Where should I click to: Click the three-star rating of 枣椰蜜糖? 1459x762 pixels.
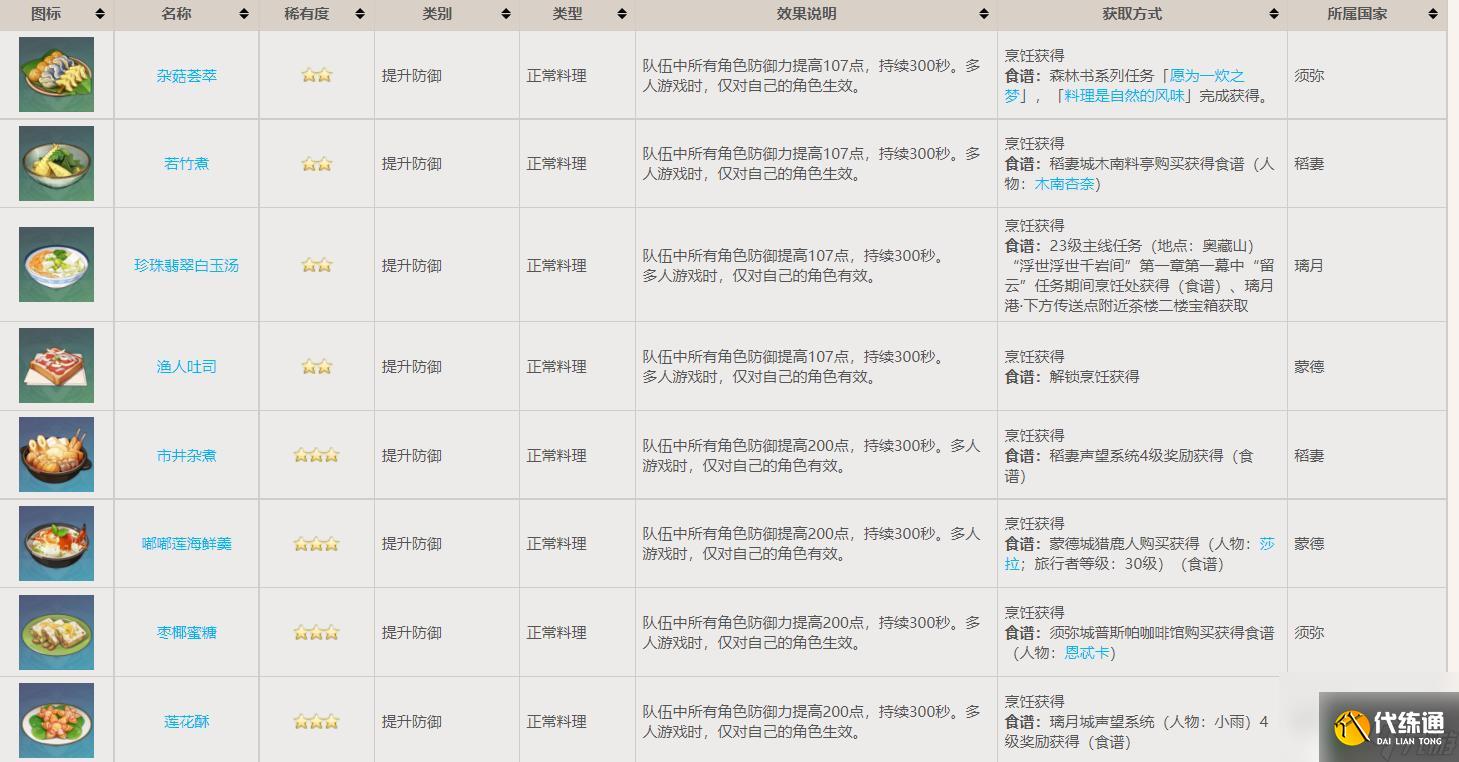click(x=317, y=632)
